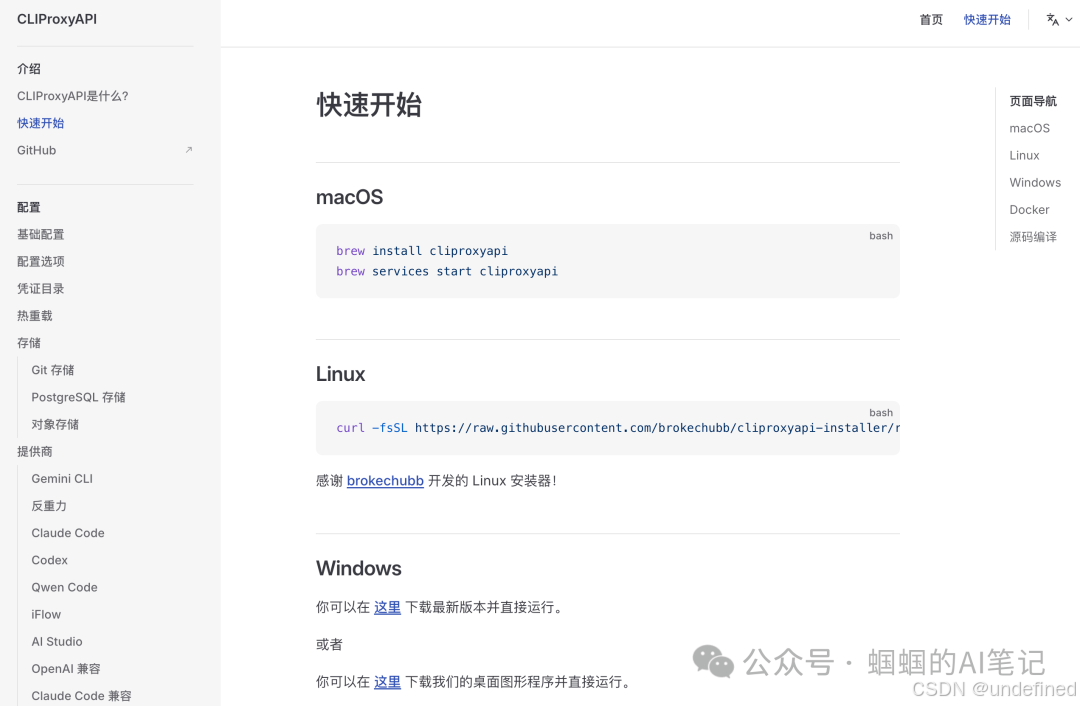The height and width of the screenshot is (706, 1080).
Task: Open the brokechubb link
Action: coord(385,481)
